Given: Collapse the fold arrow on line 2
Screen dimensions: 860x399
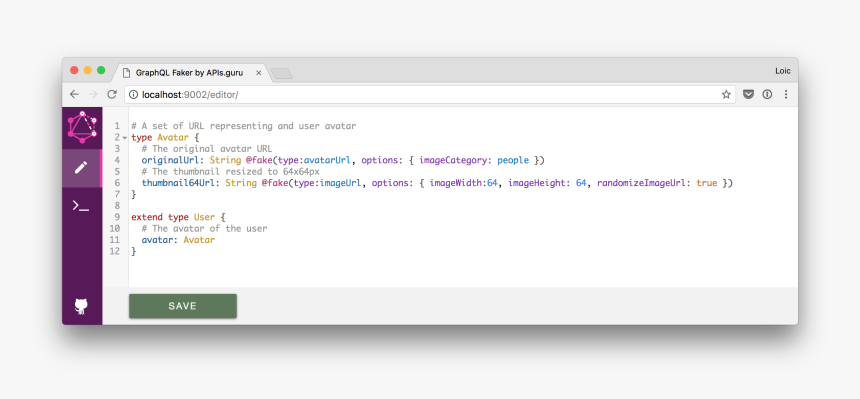Looking at the screenshot, I should tap(125, 138).
